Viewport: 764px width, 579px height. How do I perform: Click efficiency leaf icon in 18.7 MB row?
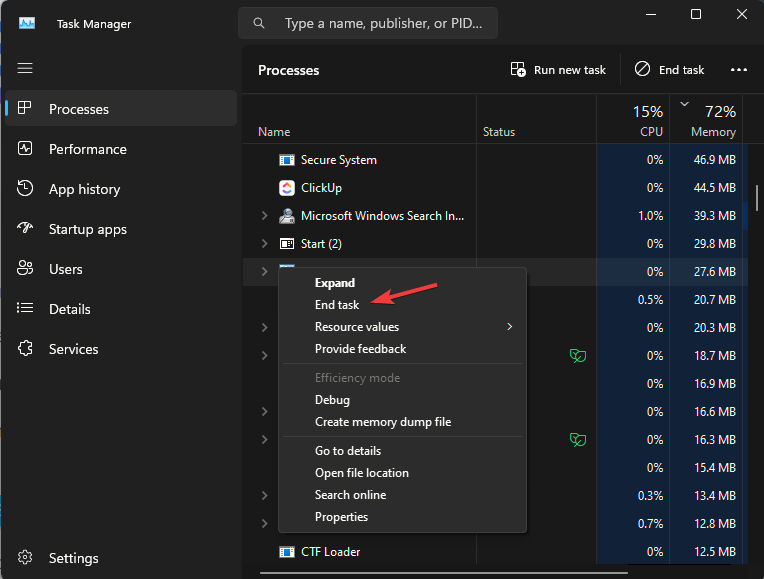point(577,356)
